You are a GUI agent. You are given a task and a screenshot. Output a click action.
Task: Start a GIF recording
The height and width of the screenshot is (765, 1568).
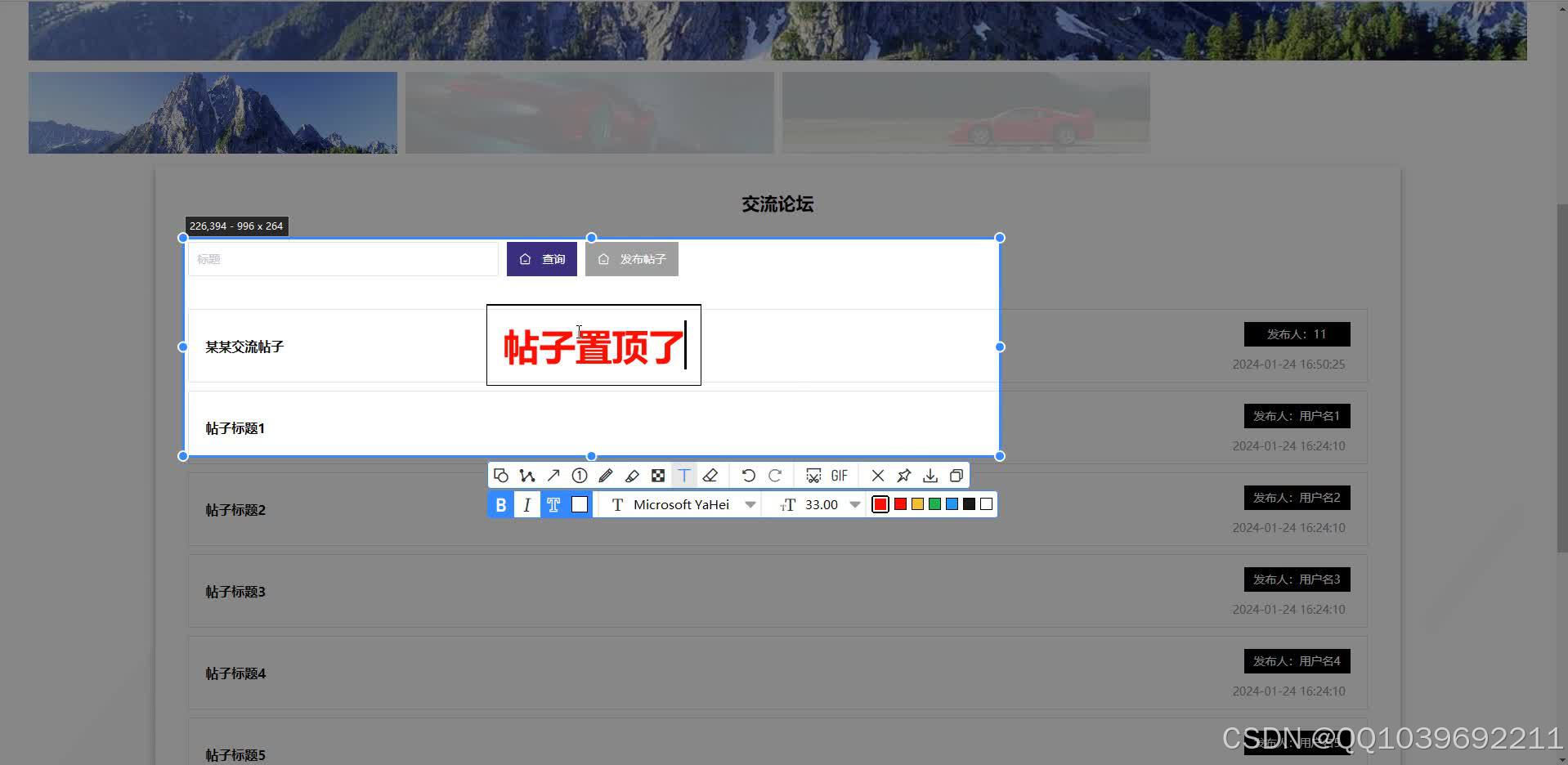point(838,475)
